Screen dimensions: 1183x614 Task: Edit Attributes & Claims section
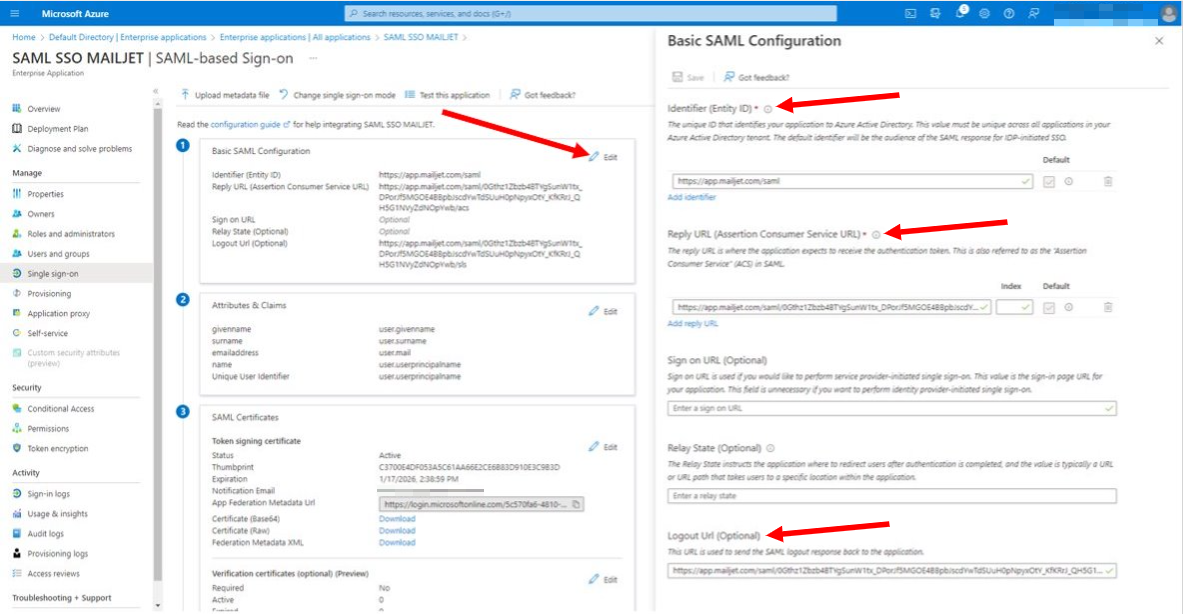[x=603, y=311]
